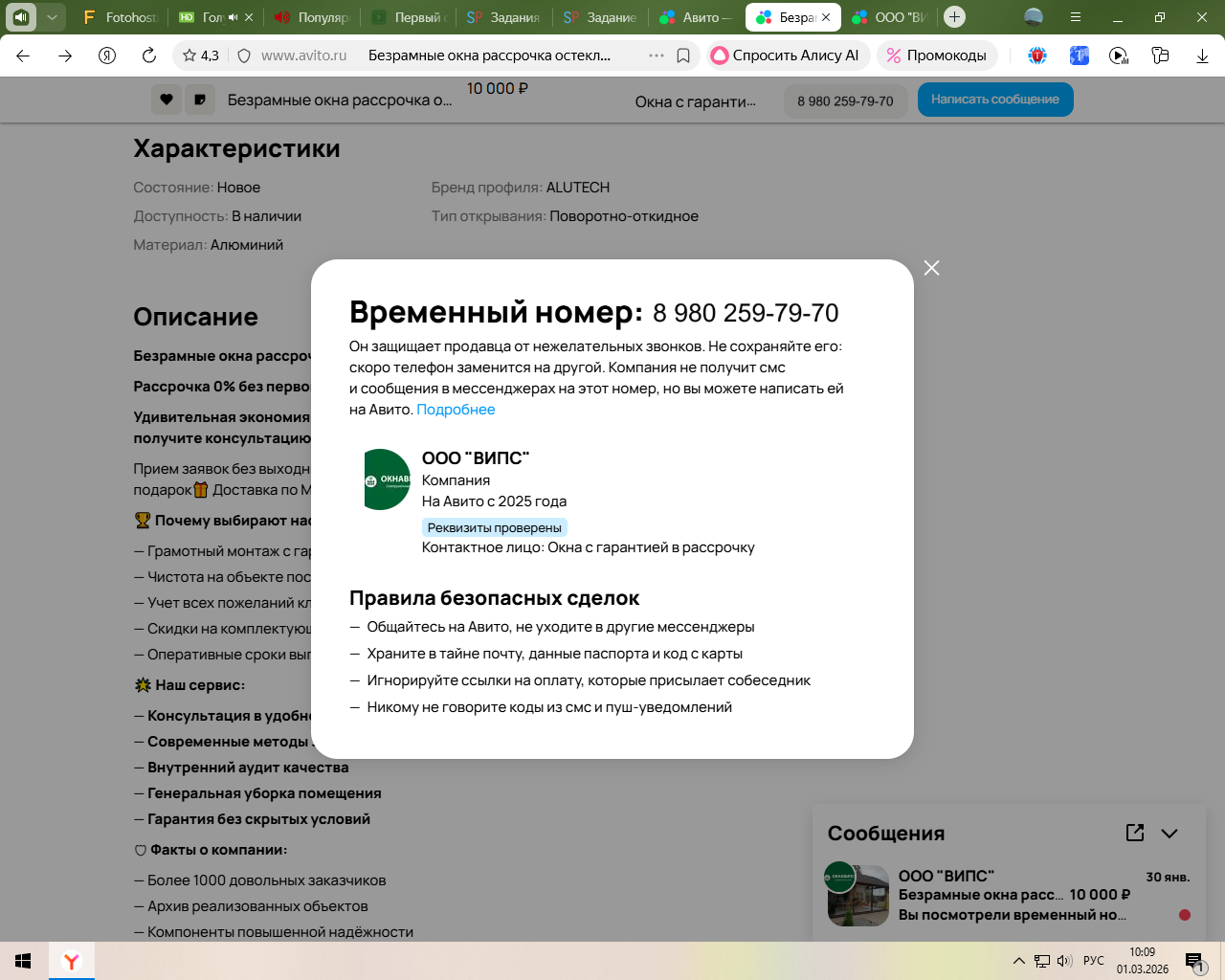Viewport: 1225px width, 980px height.
Task: Switch to the Популярное tab
Action: point(313,17)
